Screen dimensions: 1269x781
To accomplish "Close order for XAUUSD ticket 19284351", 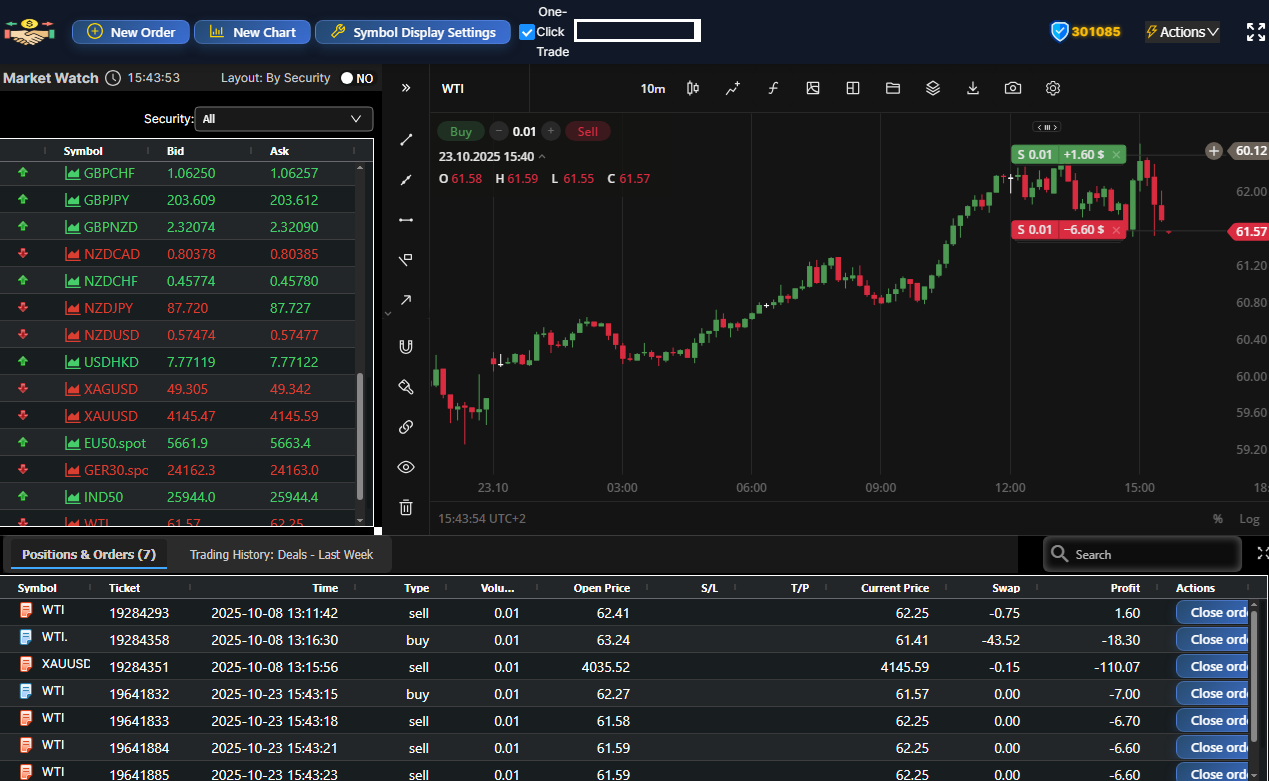I will pyautogui.click(x=1213, y=666).
